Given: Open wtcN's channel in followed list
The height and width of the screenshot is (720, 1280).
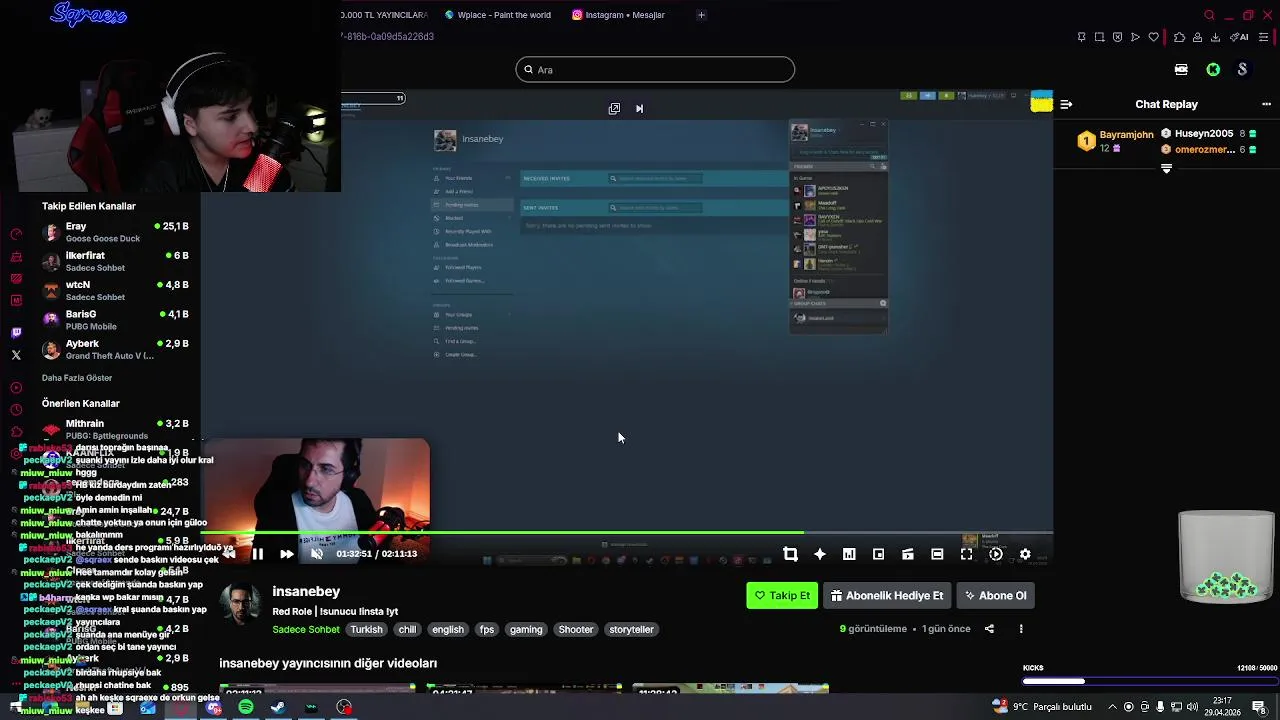Looking at the screenshot, I should click(x=115, y=290).
